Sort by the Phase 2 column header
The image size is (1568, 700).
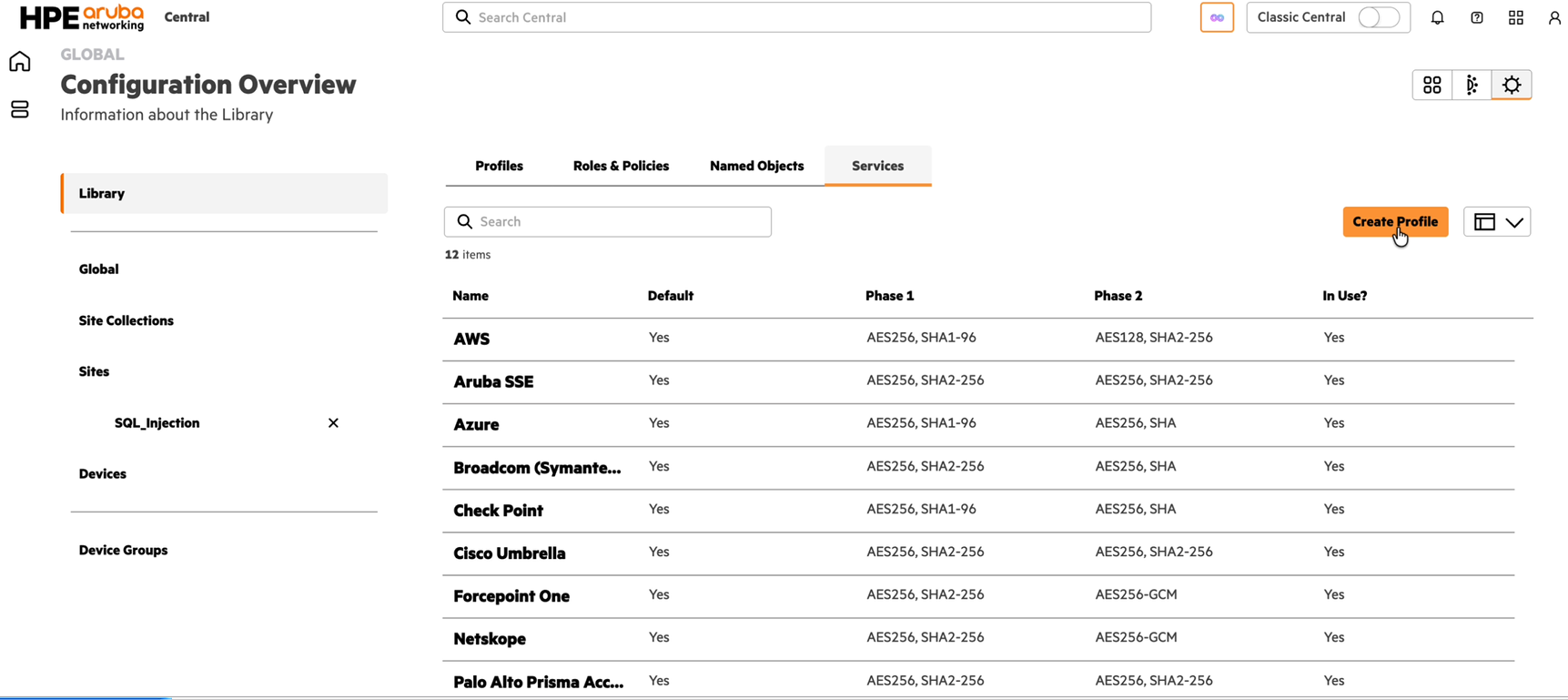1118,296
